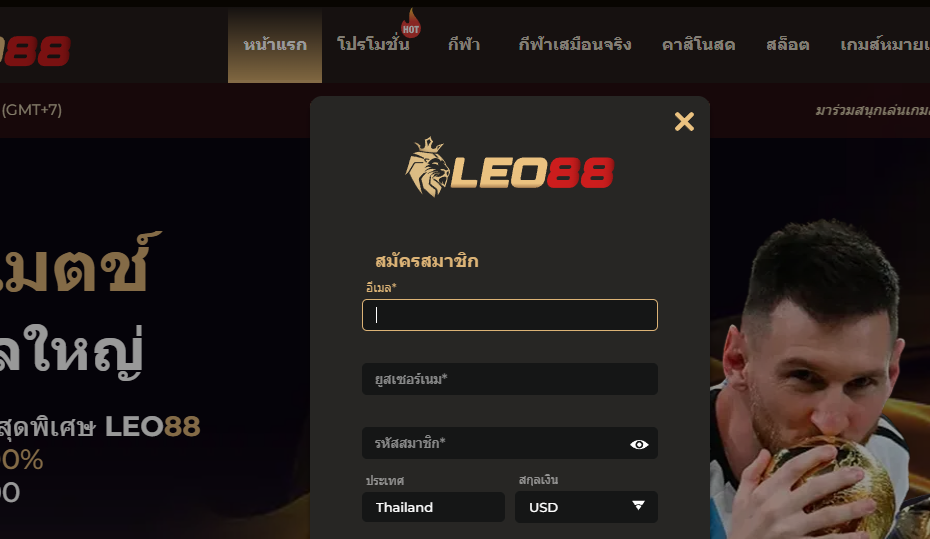Go to the หน้าแรก home tab
Image resolution: width=930 pixels, height=539 pixels.
click(275, 45)
